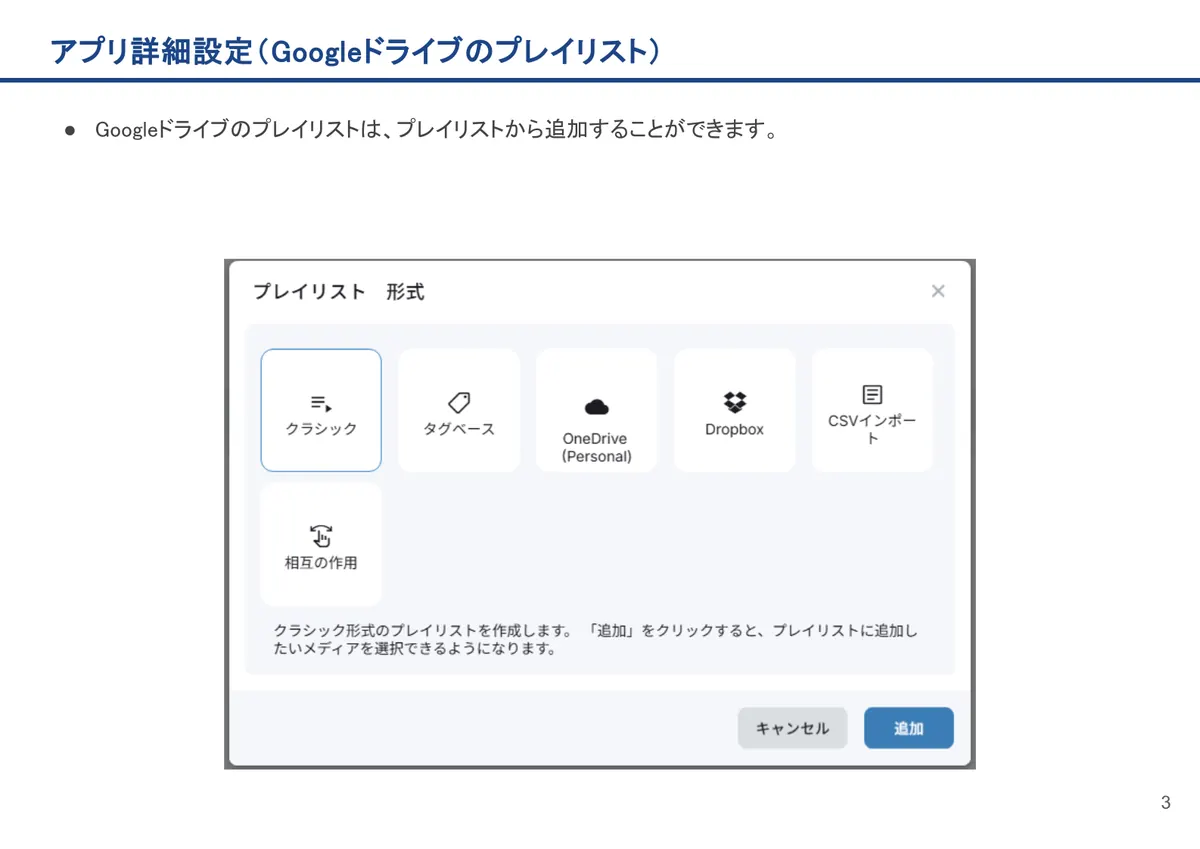Choose the タグベース tag icon
Image resolution: width=1200 pixels, height=849 pixels.
point(459,403)
